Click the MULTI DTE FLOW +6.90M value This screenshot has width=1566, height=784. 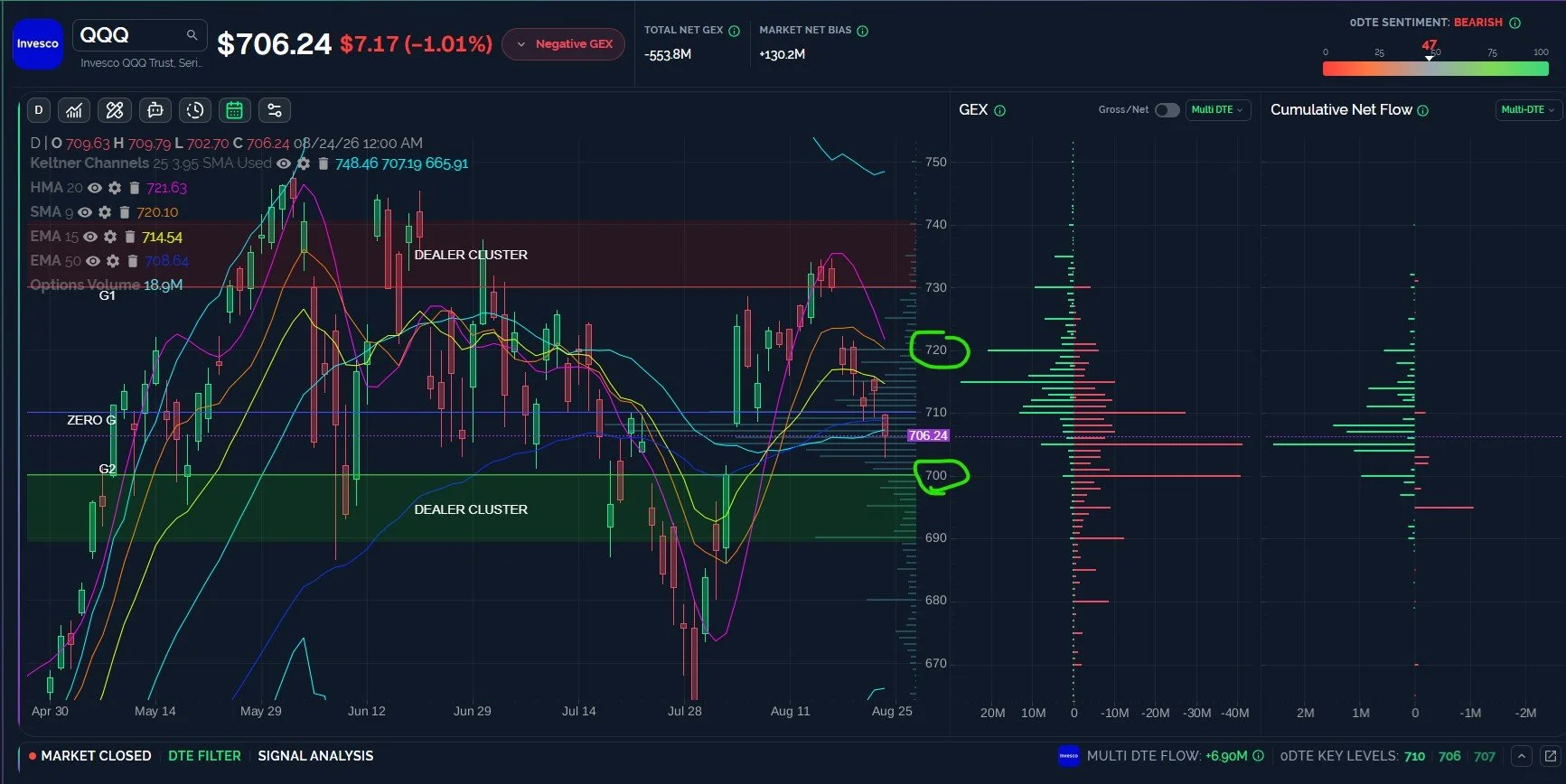1227,756
